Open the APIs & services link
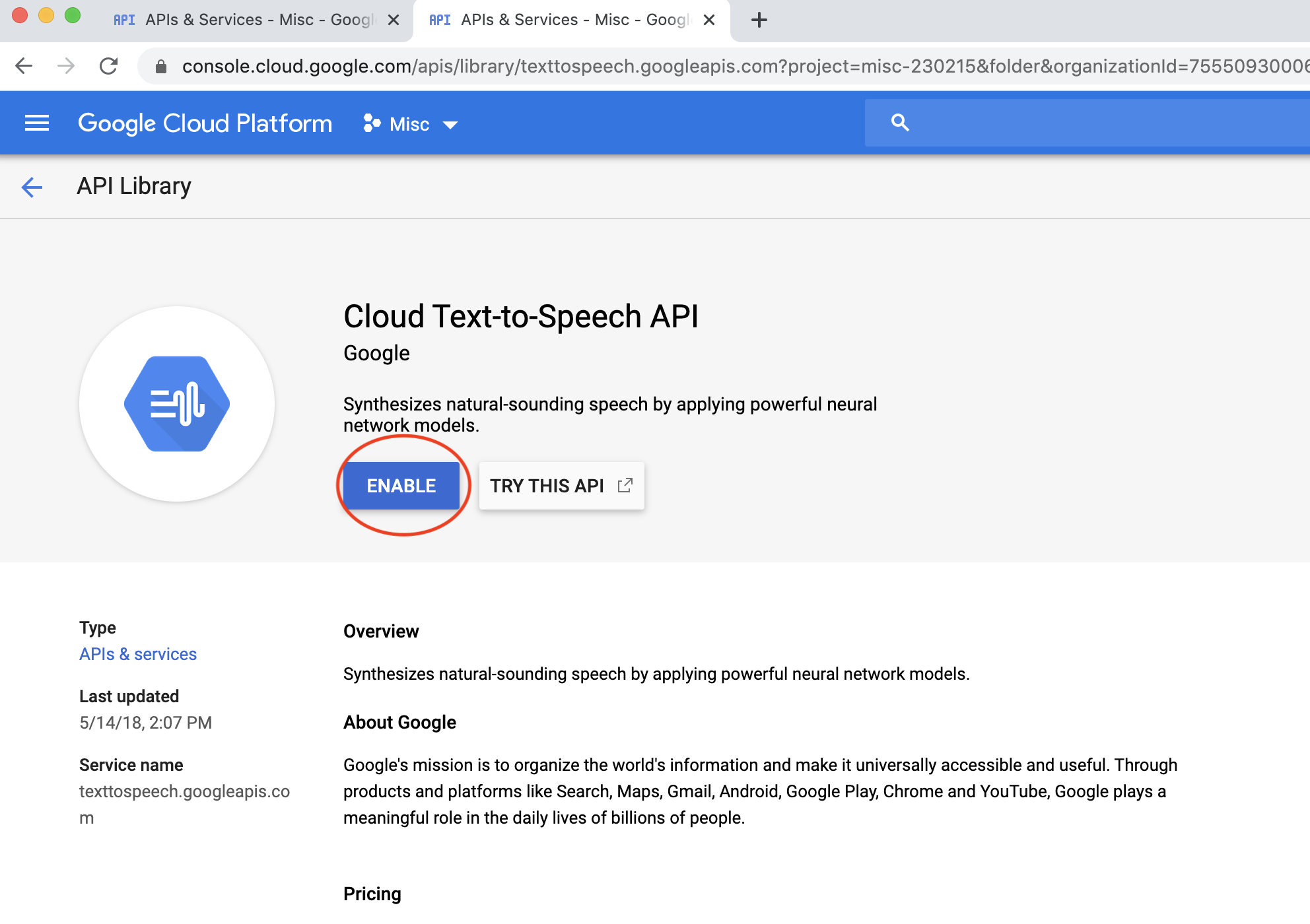The width and height of the screenshot is (1310, 924). [138, 654]
